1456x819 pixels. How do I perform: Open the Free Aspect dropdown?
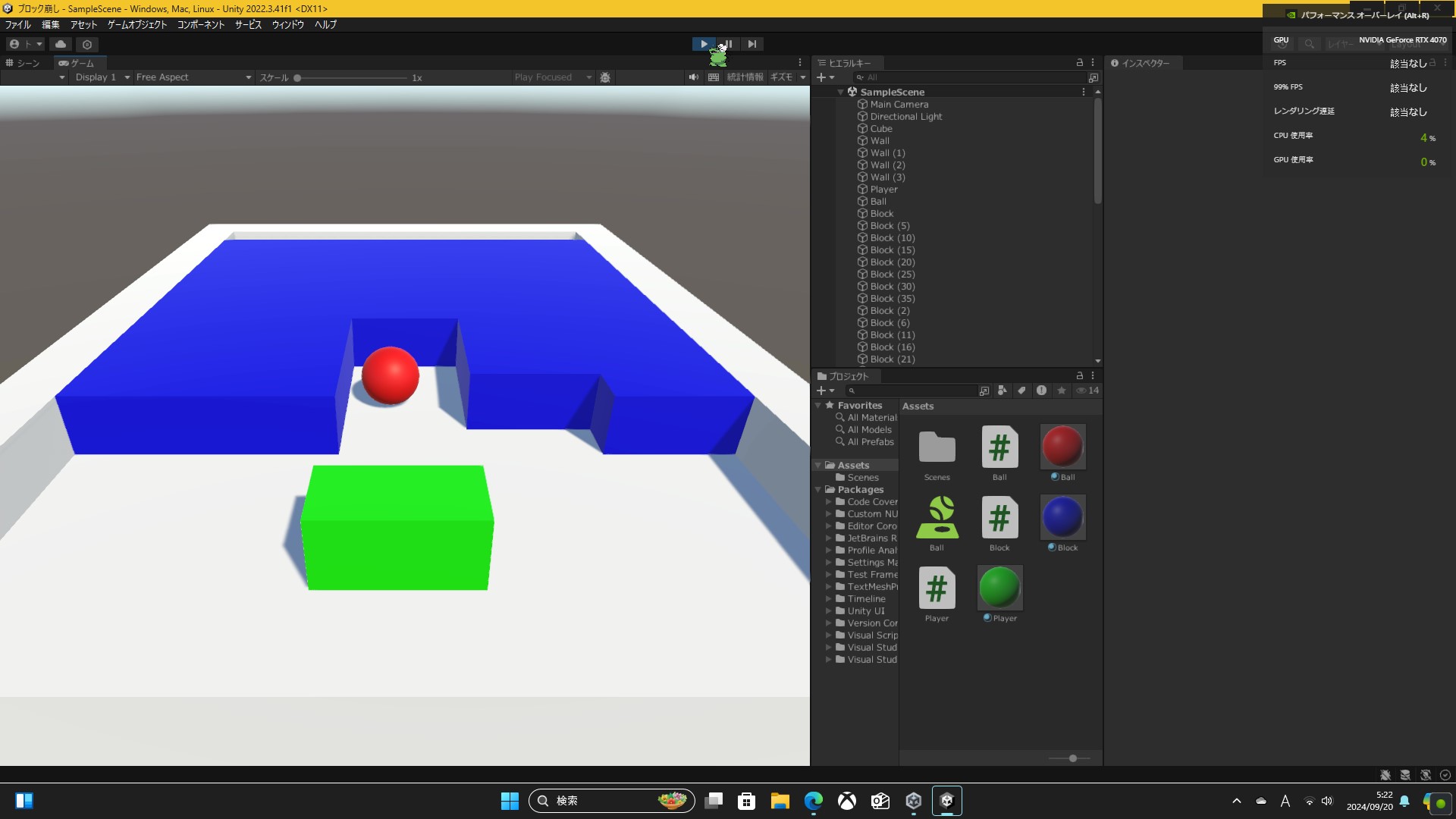pos(193,77)
